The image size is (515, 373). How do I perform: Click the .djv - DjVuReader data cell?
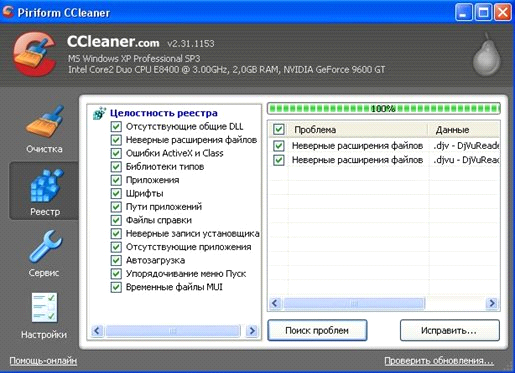click(466, 146)
